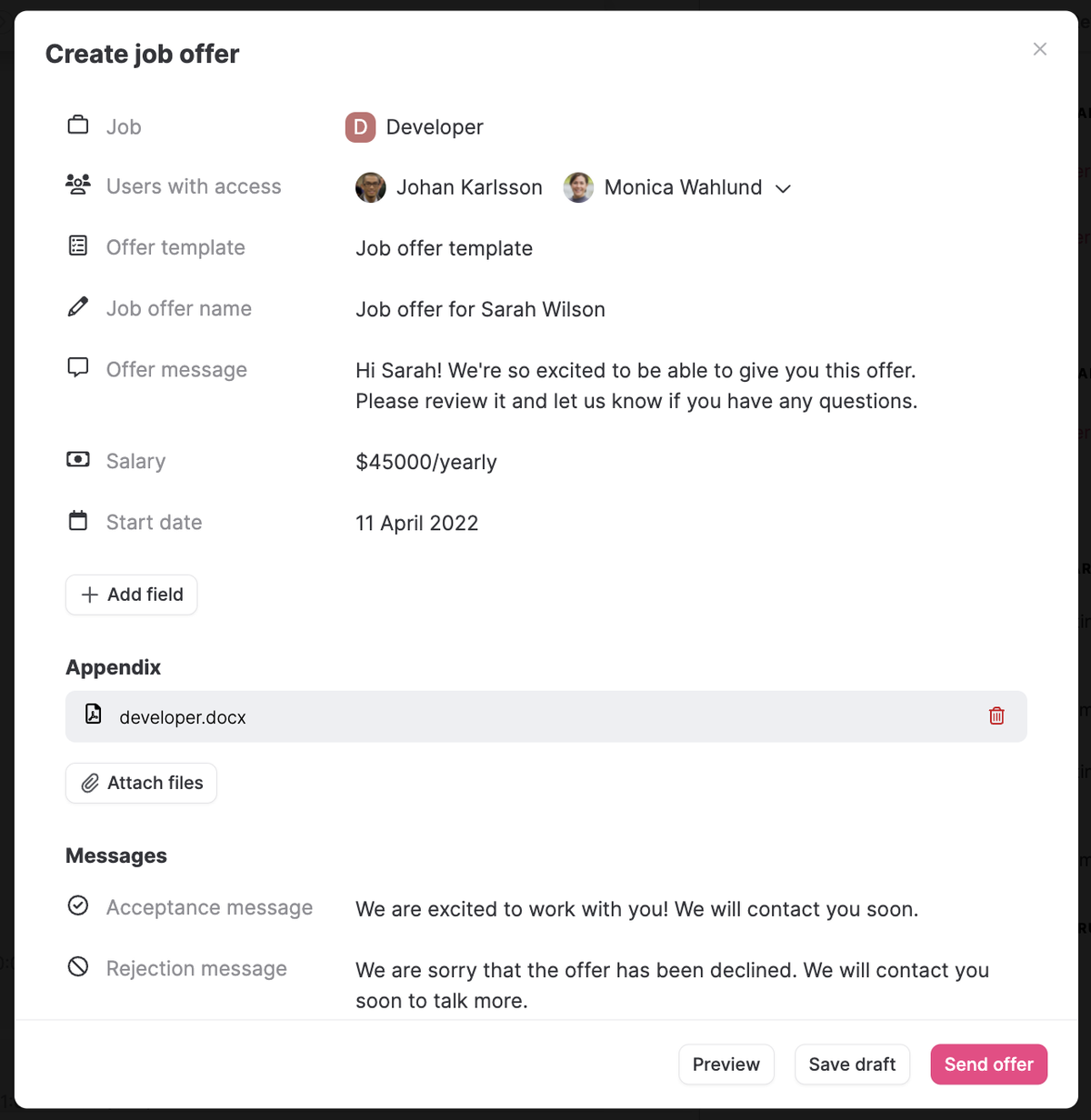
Task: Expand the users with access dropdown chevron
Action: pos(783,188)
